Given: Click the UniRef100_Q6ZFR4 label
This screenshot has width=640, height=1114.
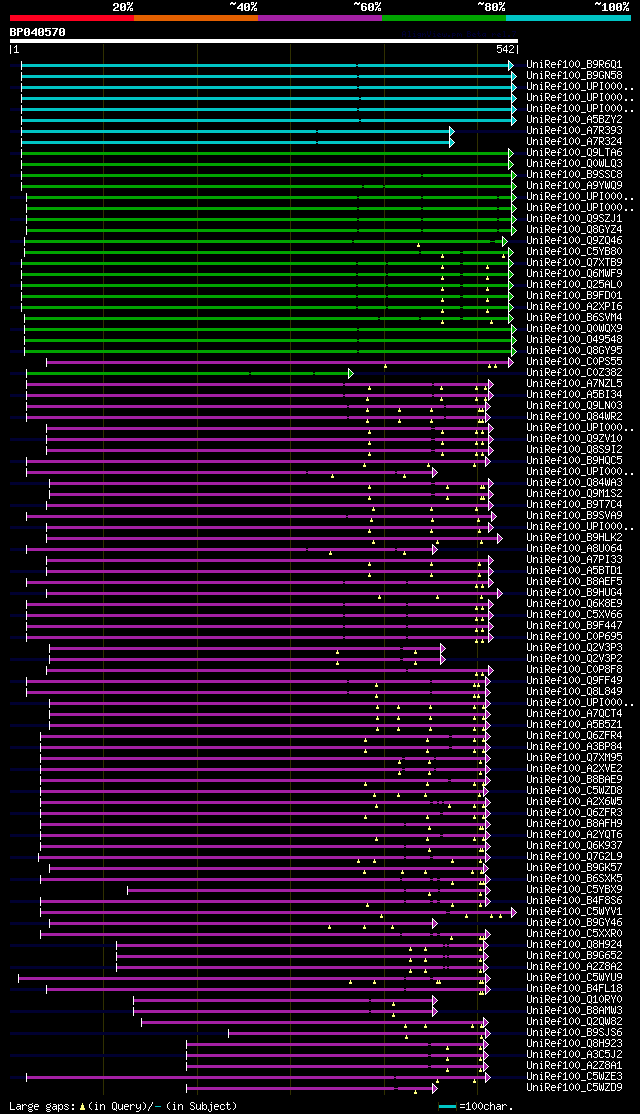Looking at the screenshot, I should click(x=575, y=735).
